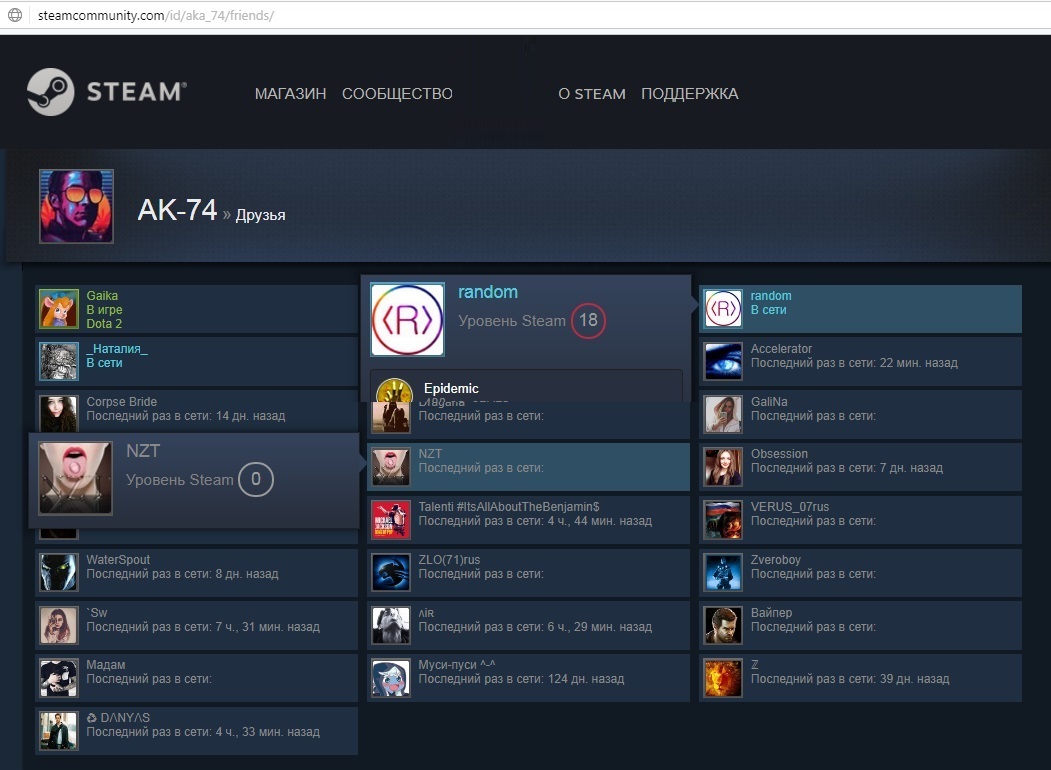Click Steam level 18 badge

pos(588,320)
